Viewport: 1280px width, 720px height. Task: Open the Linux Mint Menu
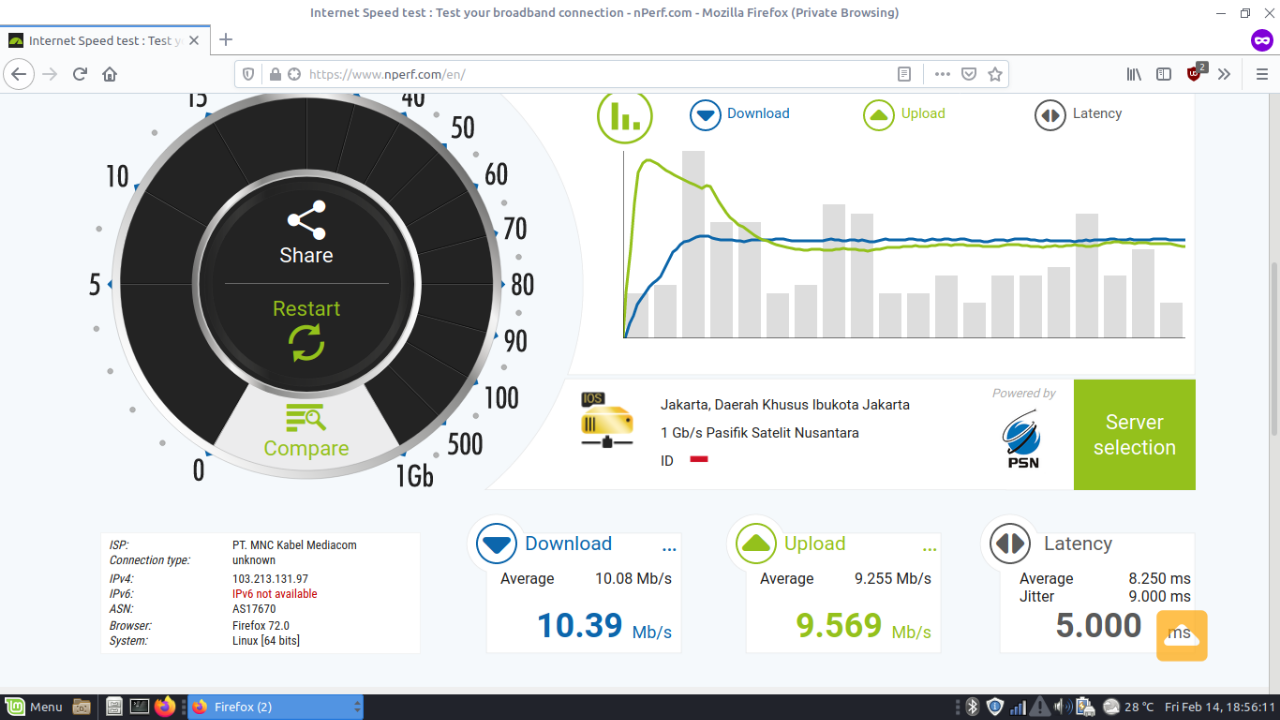pos(35,707)
